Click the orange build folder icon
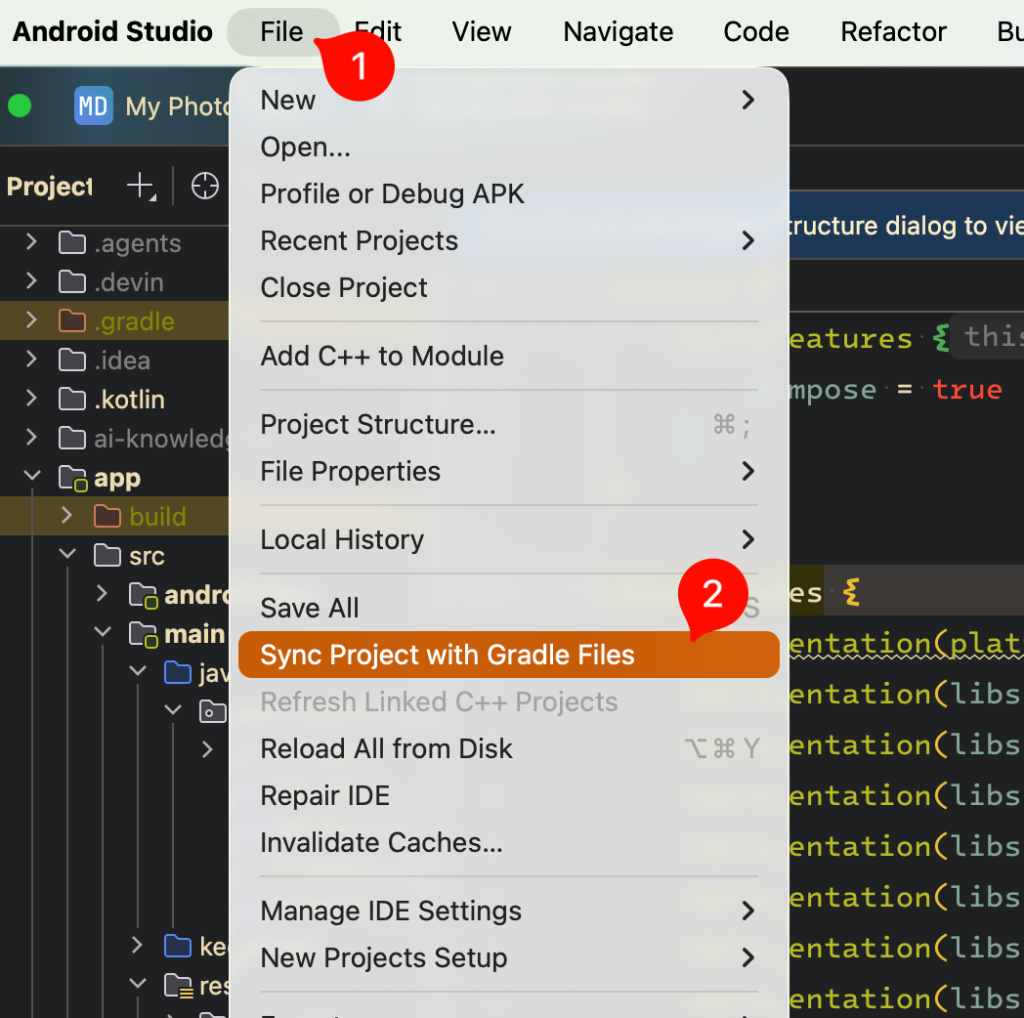The height and width of the screenshot is (1018, 1024). (107, 517)
